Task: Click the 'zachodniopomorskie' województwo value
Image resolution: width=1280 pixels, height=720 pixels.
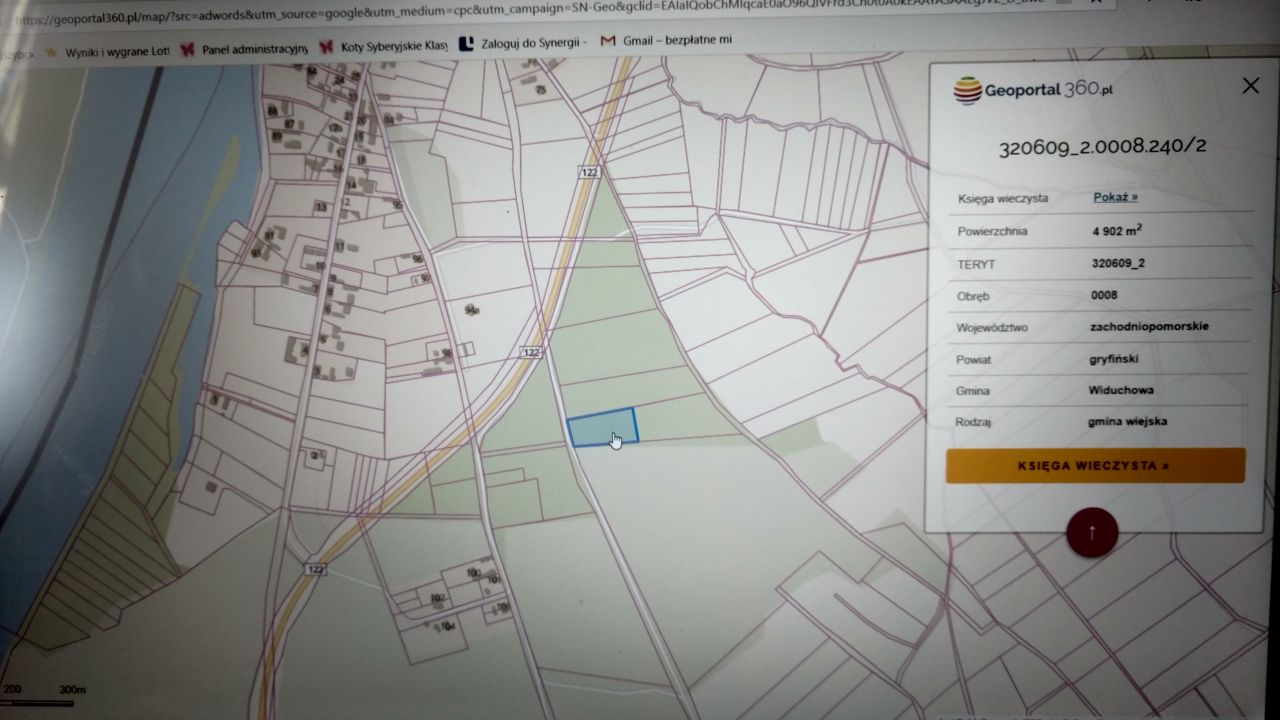Action: tap(1149, 326)
